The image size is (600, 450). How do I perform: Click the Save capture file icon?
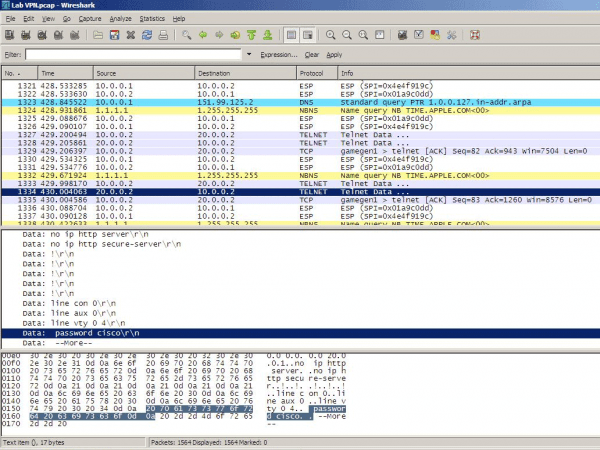coord(115,35)
